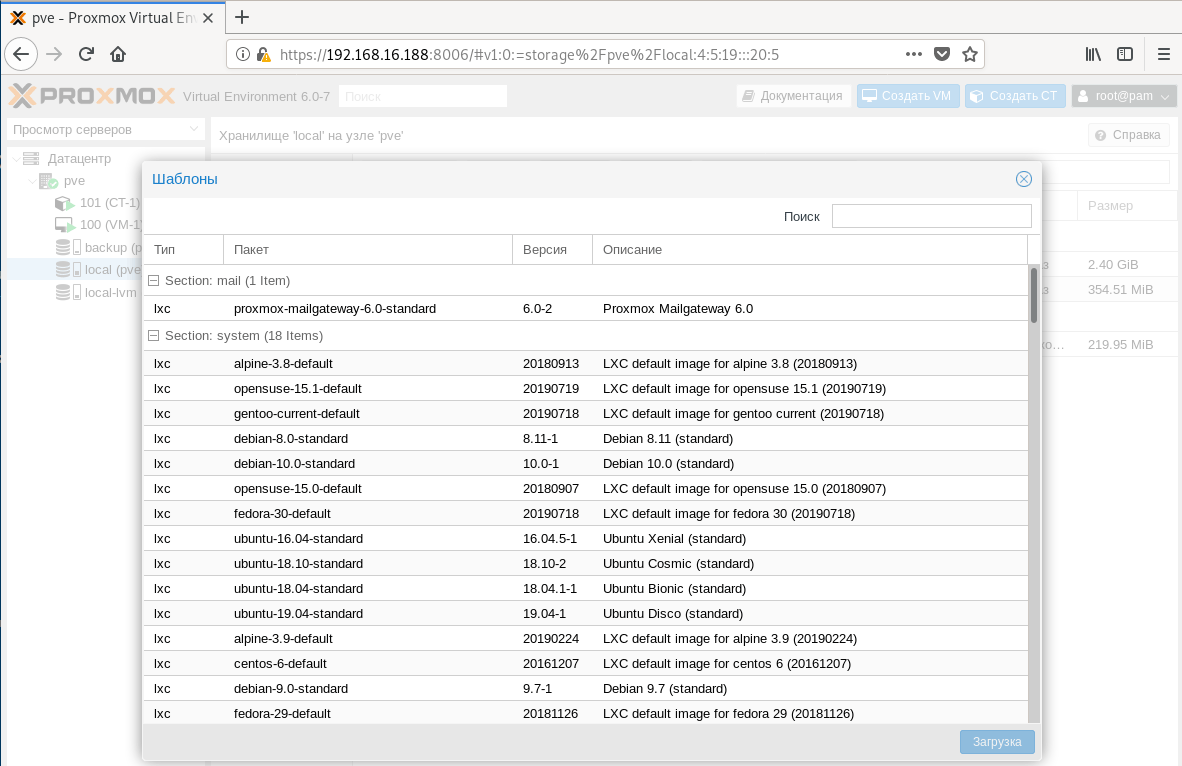Open a new browser tab
The height and width of the screenshot is (766, 1182).
pos(242,17)
